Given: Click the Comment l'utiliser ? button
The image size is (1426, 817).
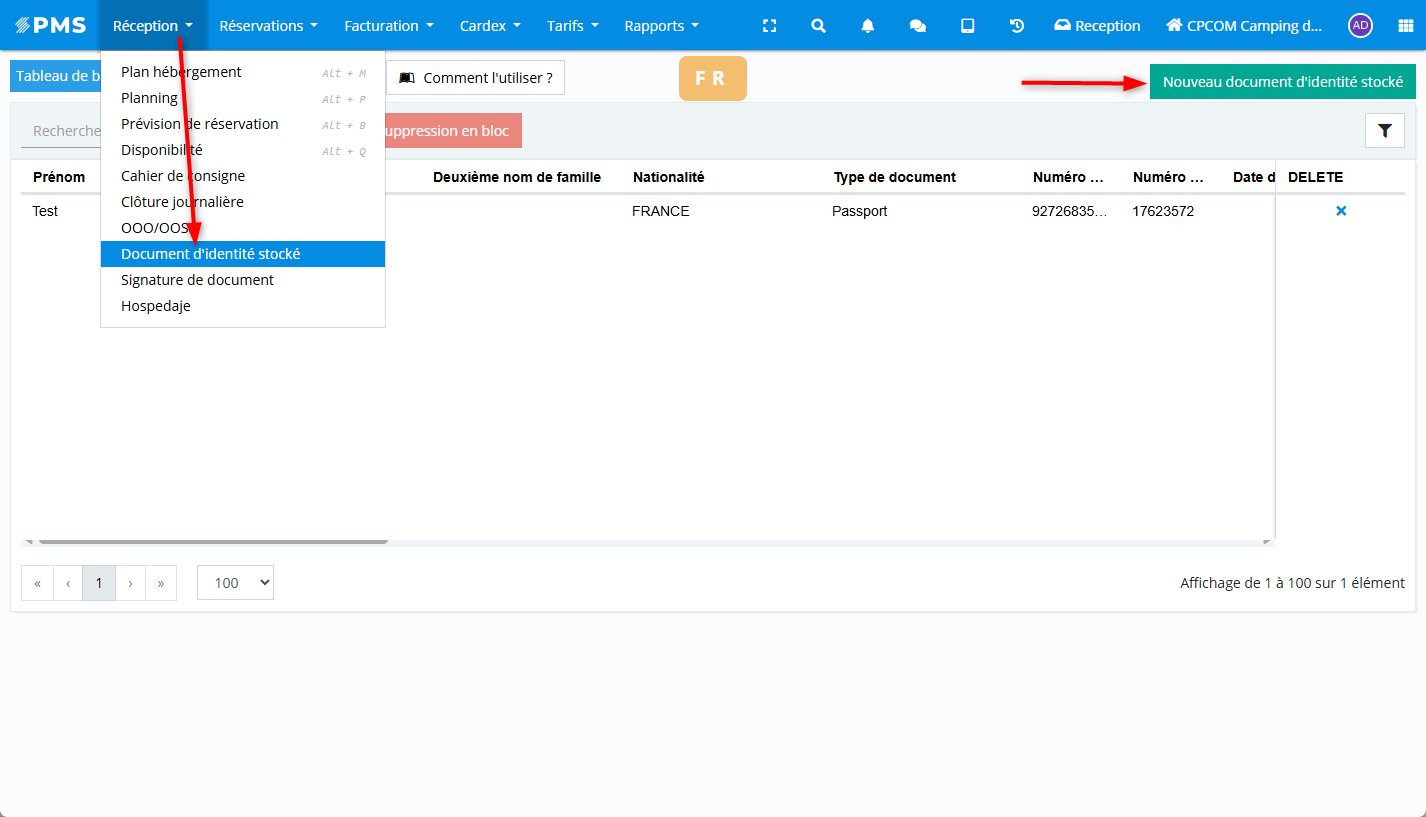Looking at the screenshot, I should coord(476,78).
